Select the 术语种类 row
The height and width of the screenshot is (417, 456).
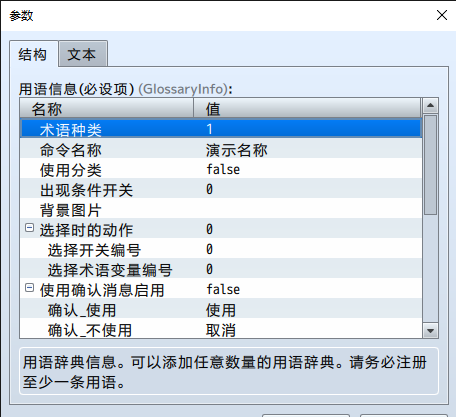[x=221, y=129]
